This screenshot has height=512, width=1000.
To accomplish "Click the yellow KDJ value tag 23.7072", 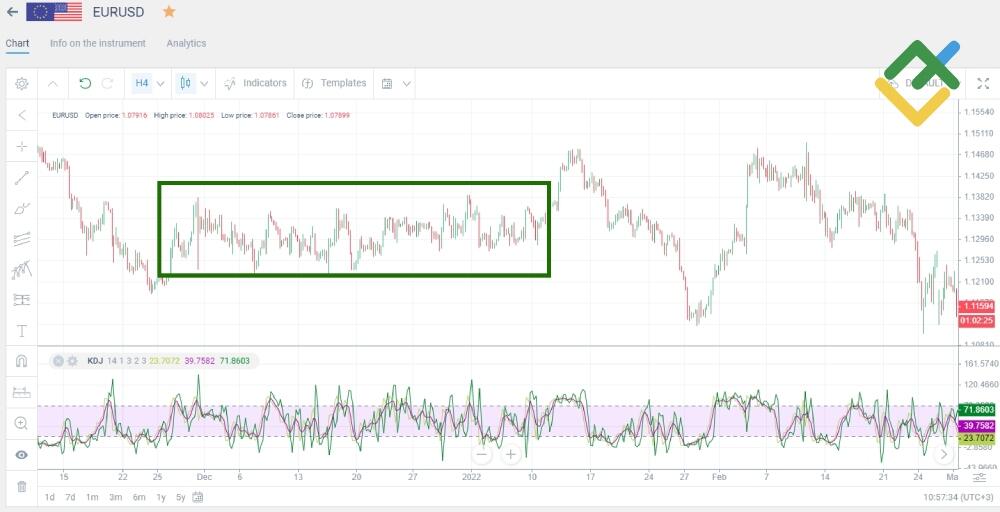I will (x=976, y=439).
